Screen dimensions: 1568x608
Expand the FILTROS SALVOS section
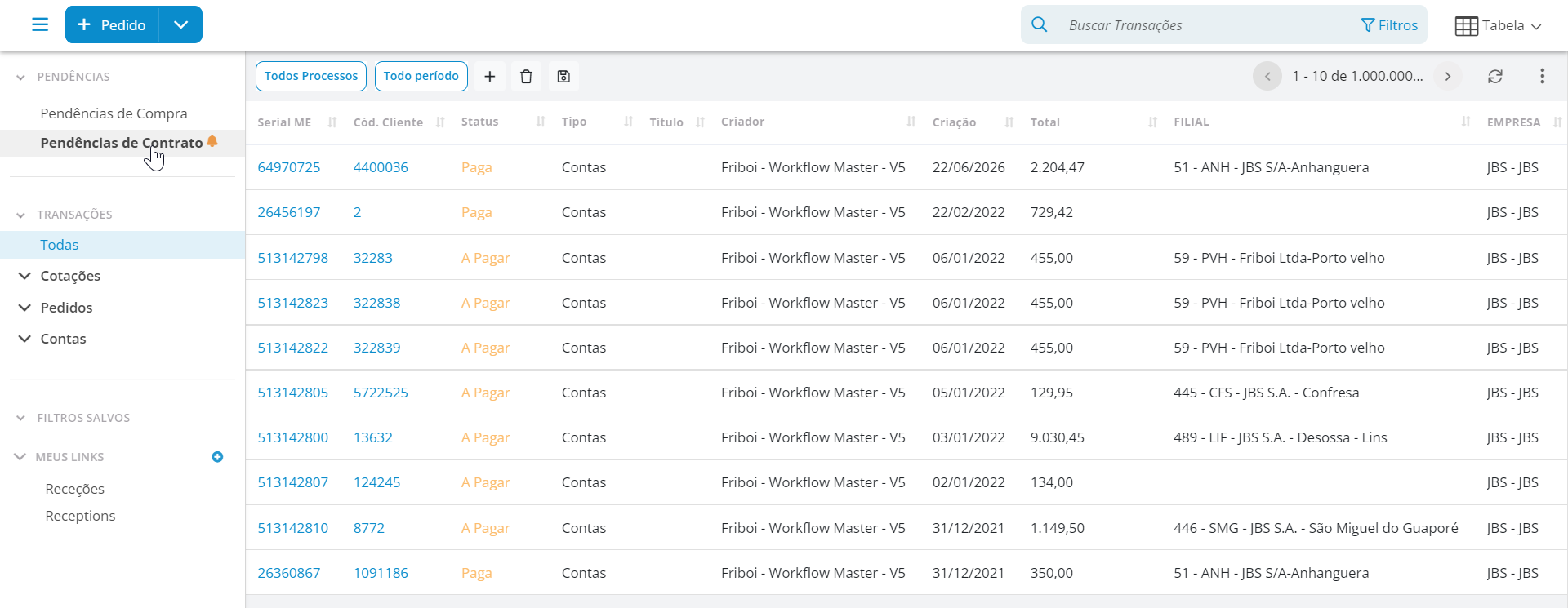coord(20,418)
